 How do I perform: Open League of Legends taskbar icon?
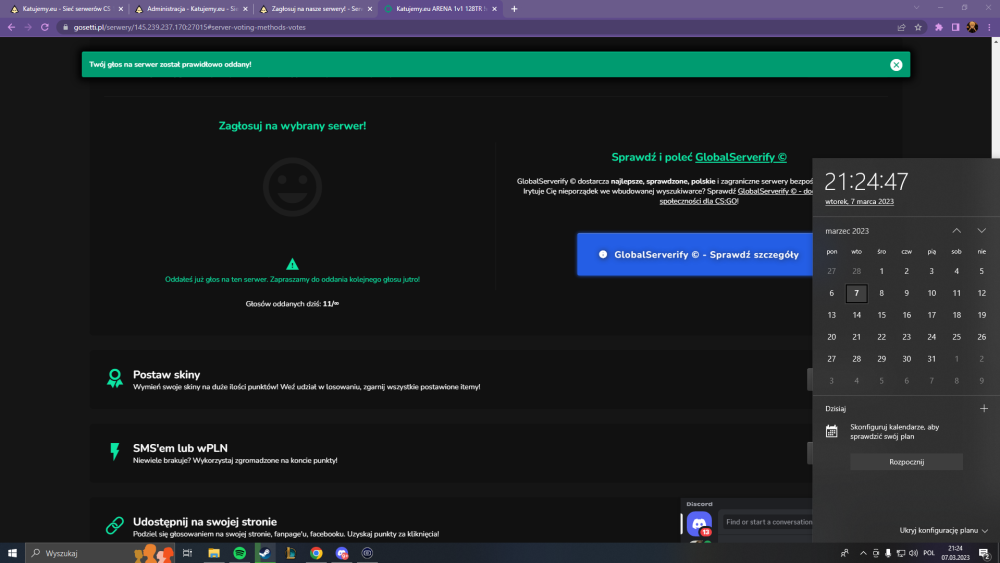point(291,553)
